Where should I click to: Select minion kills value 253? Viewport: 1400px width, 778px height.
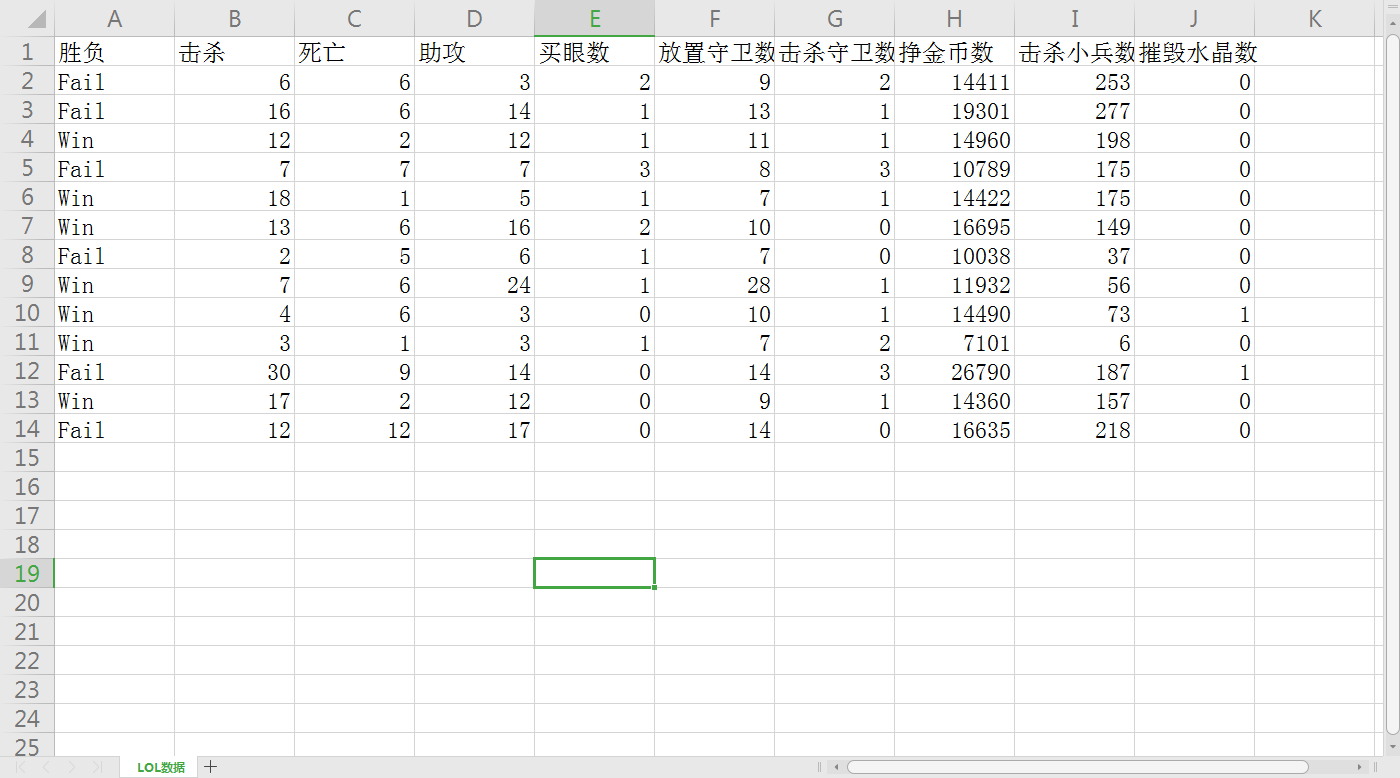[1074, 81]
